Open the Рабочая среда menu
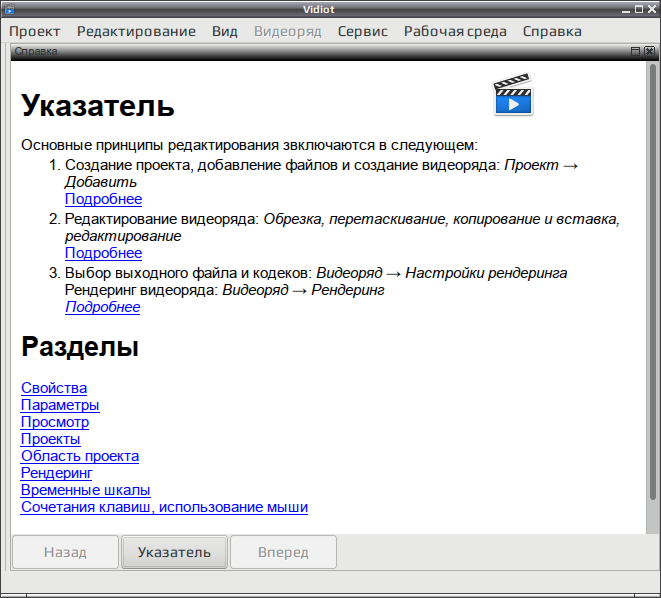Screen dimensions: 661x598 (455, 31)
